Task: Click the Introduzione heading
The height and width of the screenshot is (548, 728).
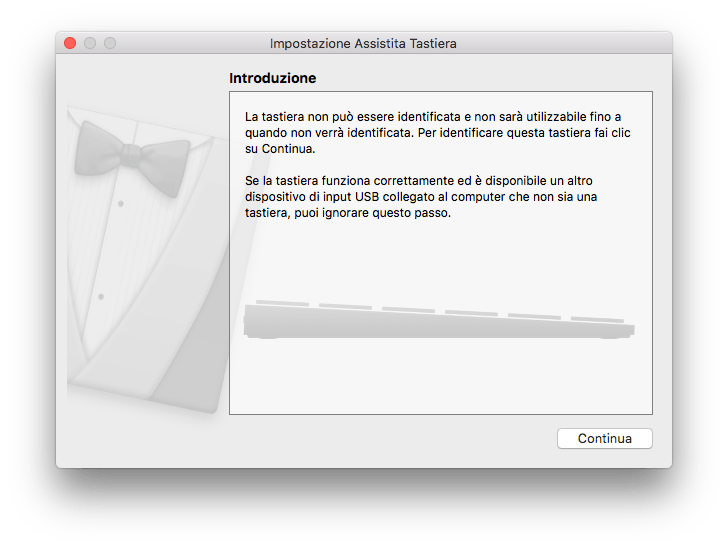Action: tap(273, 78)
